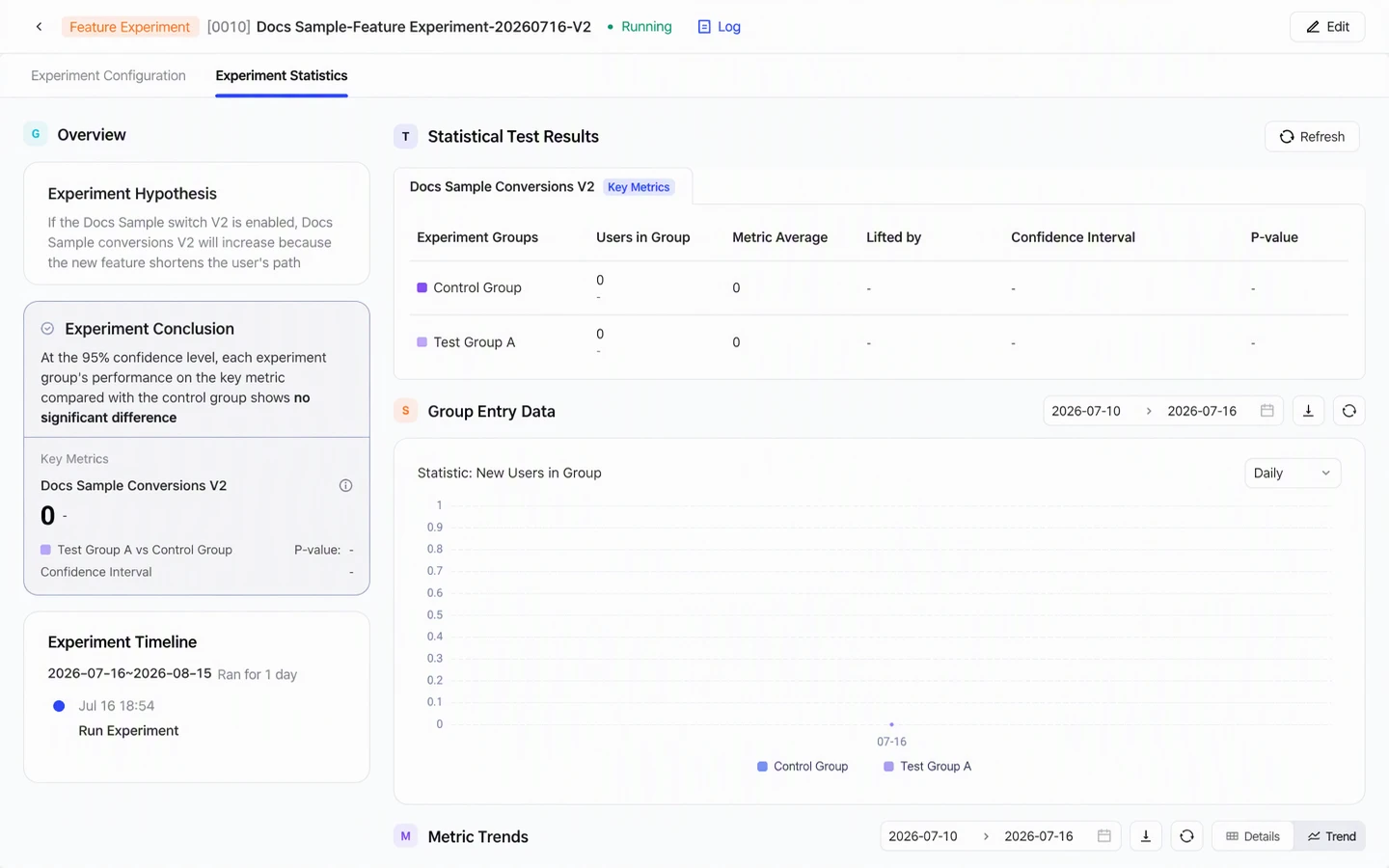
Task: Go back using the top-left arrow
Action: pyautogui.click(x=39, y=27)
